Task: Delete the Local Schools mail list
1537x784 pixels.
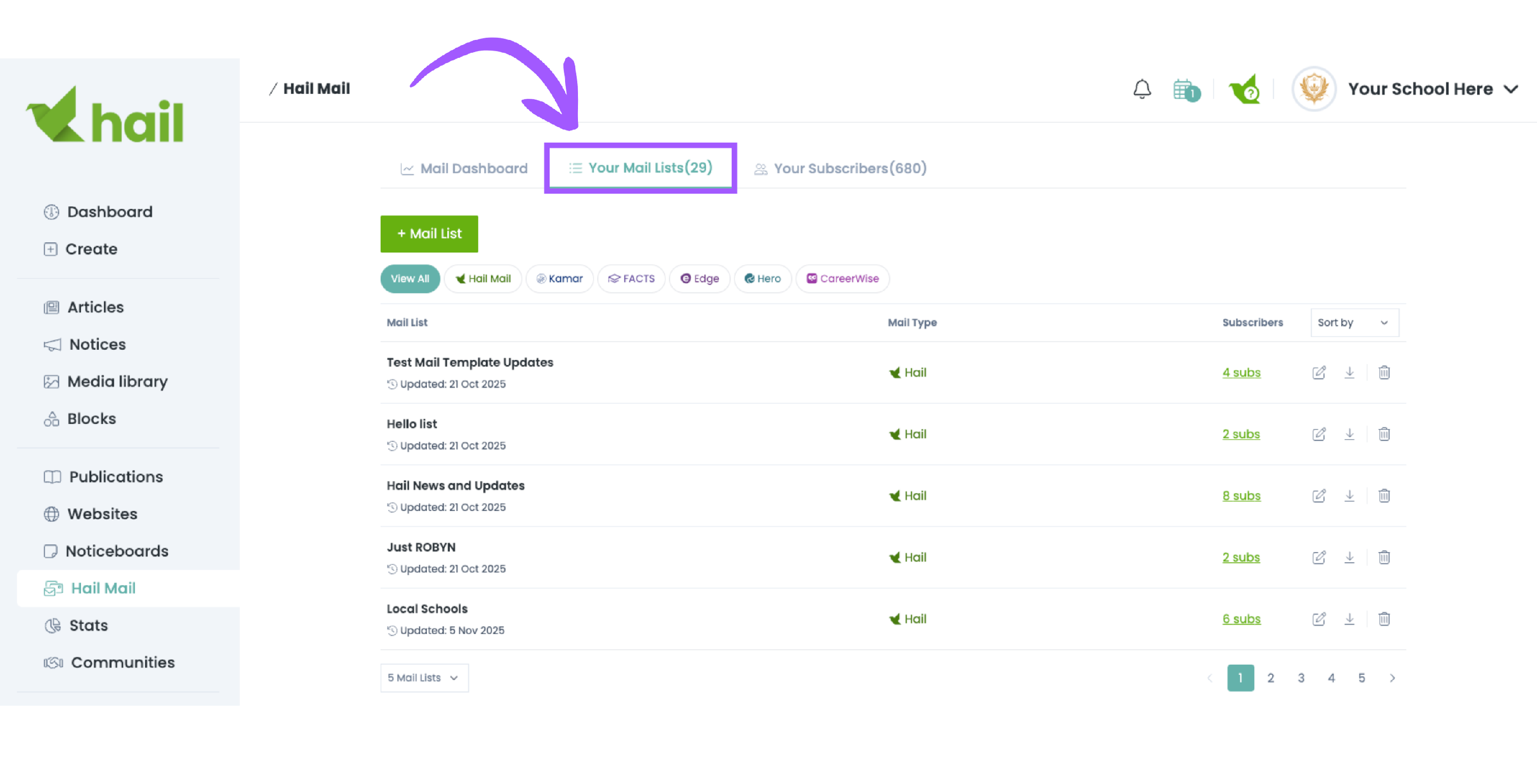Action: pos(1384,619)
